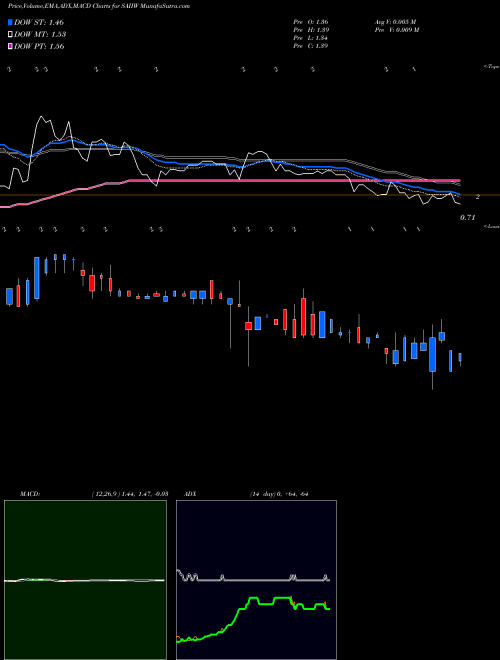The height and width of the screenshot is (660, 500).
Task: Click the '<Tops' marker label
Action: click(x=491, y=67)
